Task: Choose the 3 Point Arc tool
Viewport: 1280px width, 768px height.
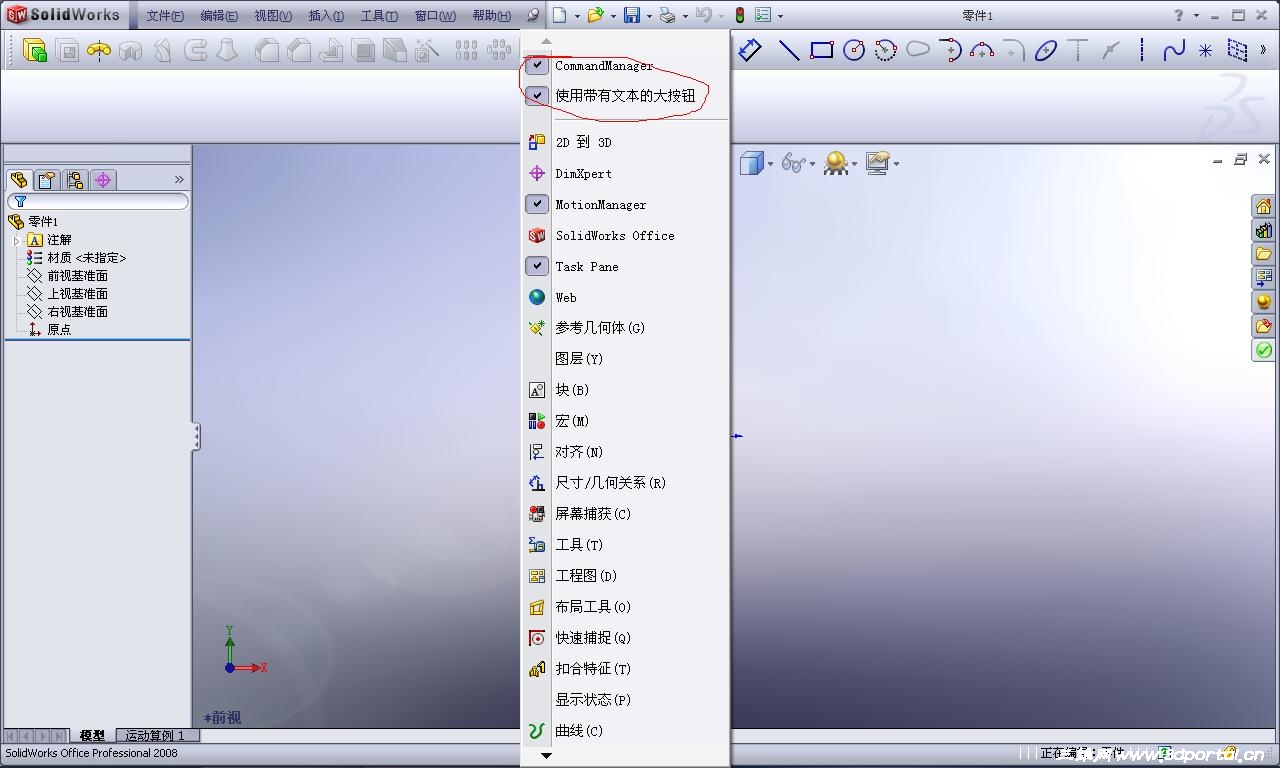Action: point(982,50)
